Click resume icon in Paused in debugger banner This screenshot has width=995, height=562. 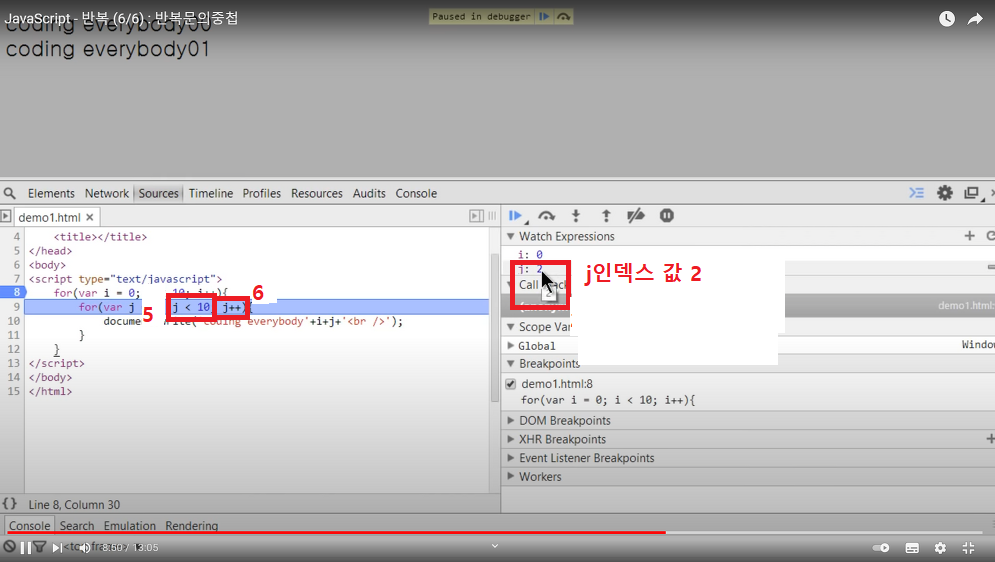click(x=544, y=16)
